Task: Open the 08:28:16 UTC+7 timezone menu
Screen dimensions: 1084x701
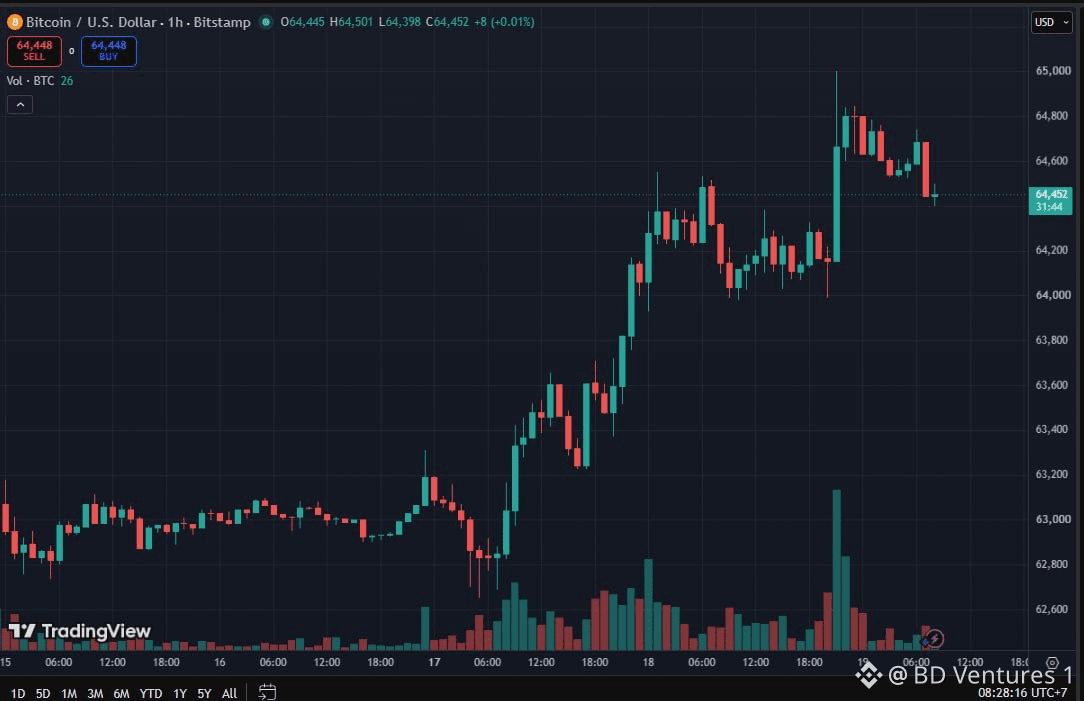Action: (1022, 693)
